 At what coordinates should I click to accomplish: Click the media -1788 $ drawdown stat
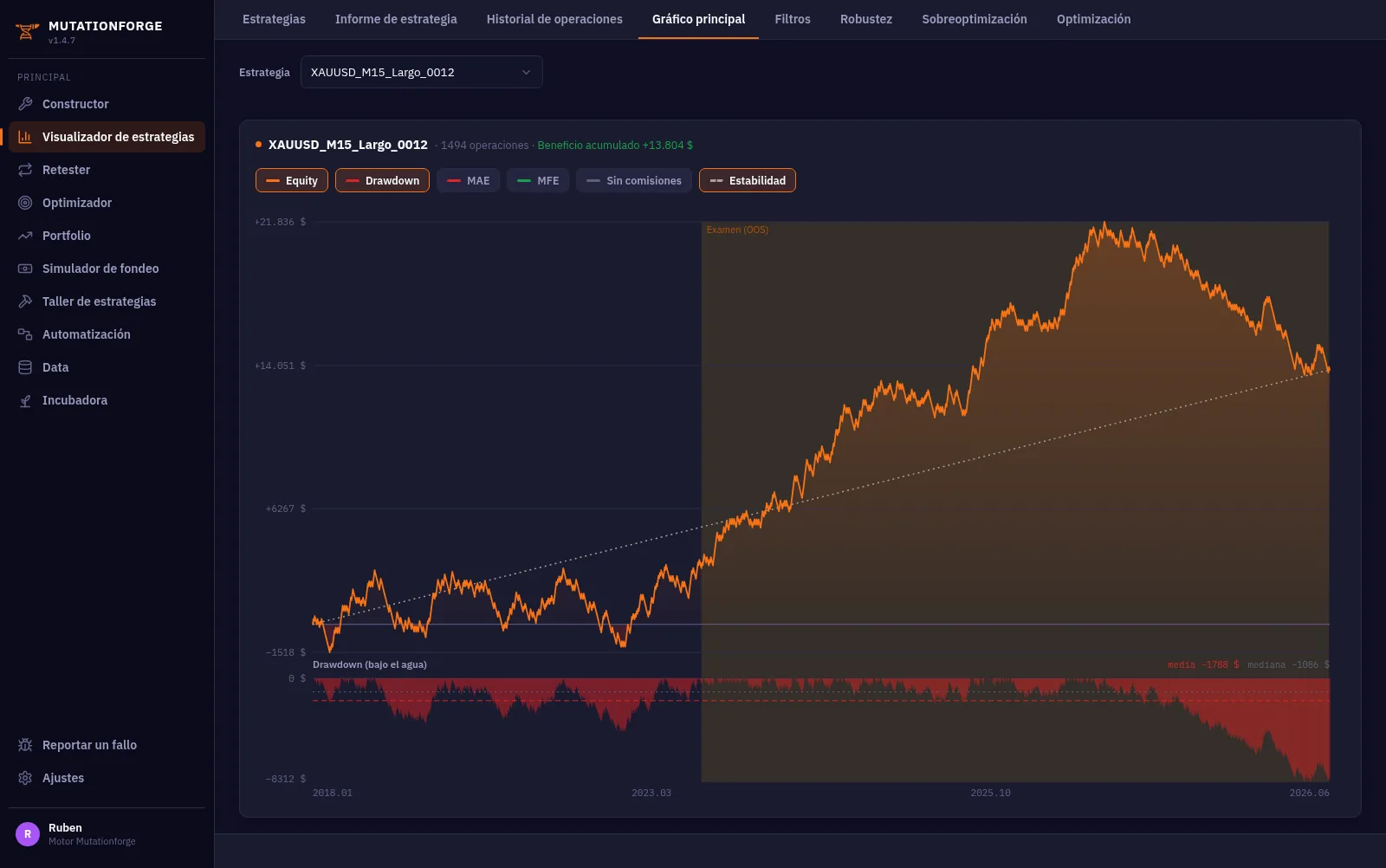[x=1203, y=665]
